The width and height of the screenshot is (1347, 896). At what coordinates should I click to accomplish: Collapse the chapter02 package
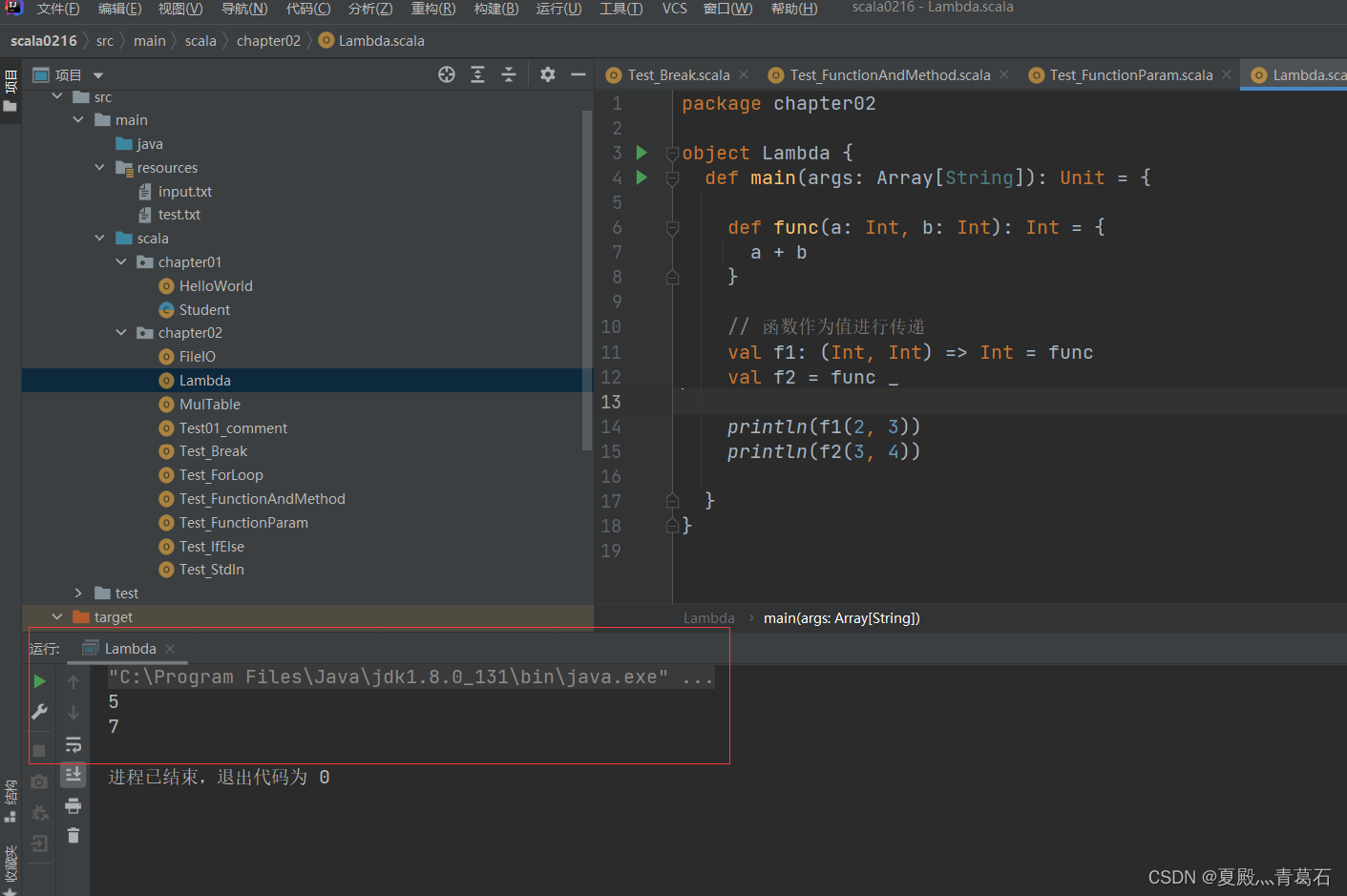pyautogui.click(x=121, y=333)
